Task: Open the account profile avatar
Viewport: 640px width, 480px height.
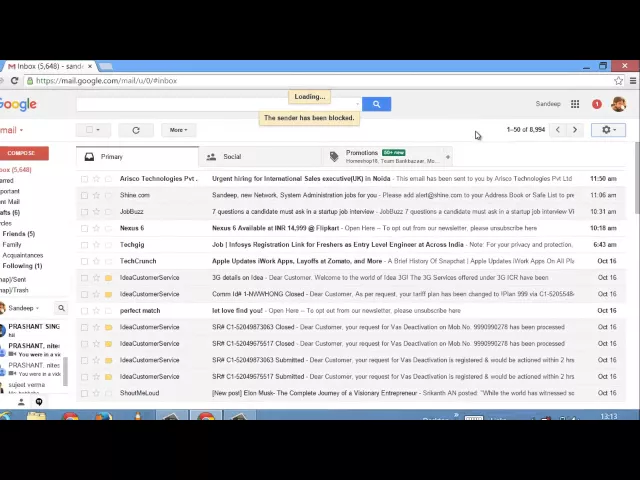Action: tap(618, 104)
